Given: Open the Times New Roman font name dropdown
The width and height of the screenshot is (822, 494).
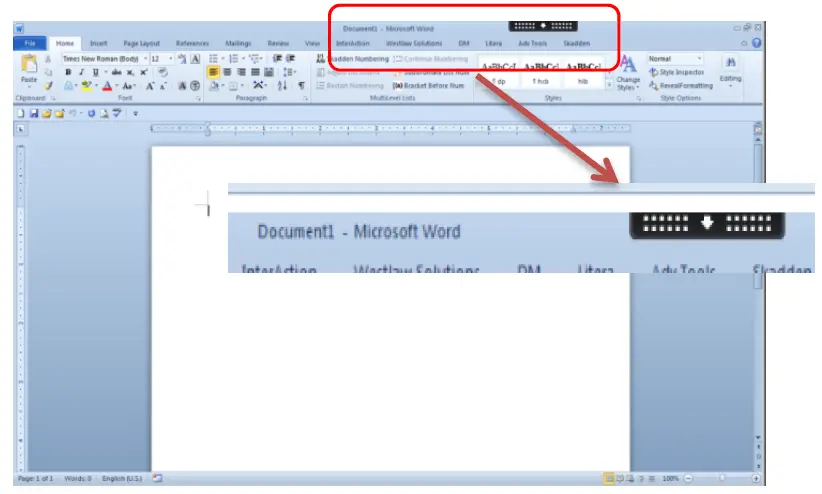Looking at the screenshot, I should [145, 59].
